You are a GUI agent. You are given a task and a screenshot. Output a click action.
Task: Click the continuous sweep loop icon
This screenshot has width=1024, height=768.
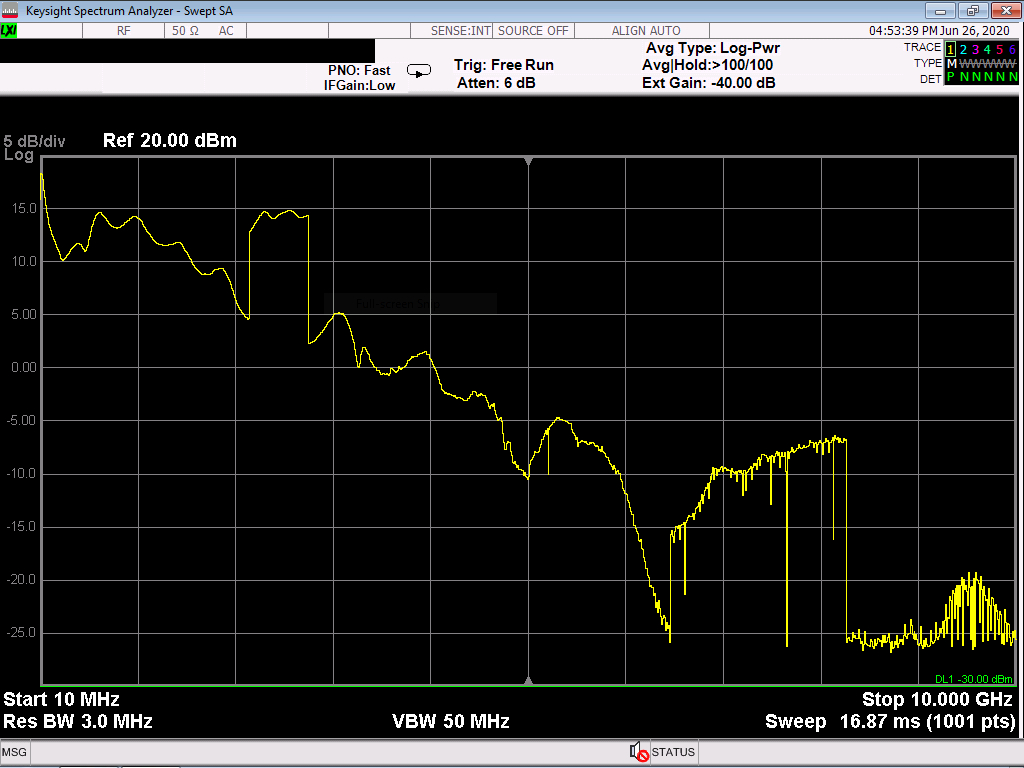419,70
